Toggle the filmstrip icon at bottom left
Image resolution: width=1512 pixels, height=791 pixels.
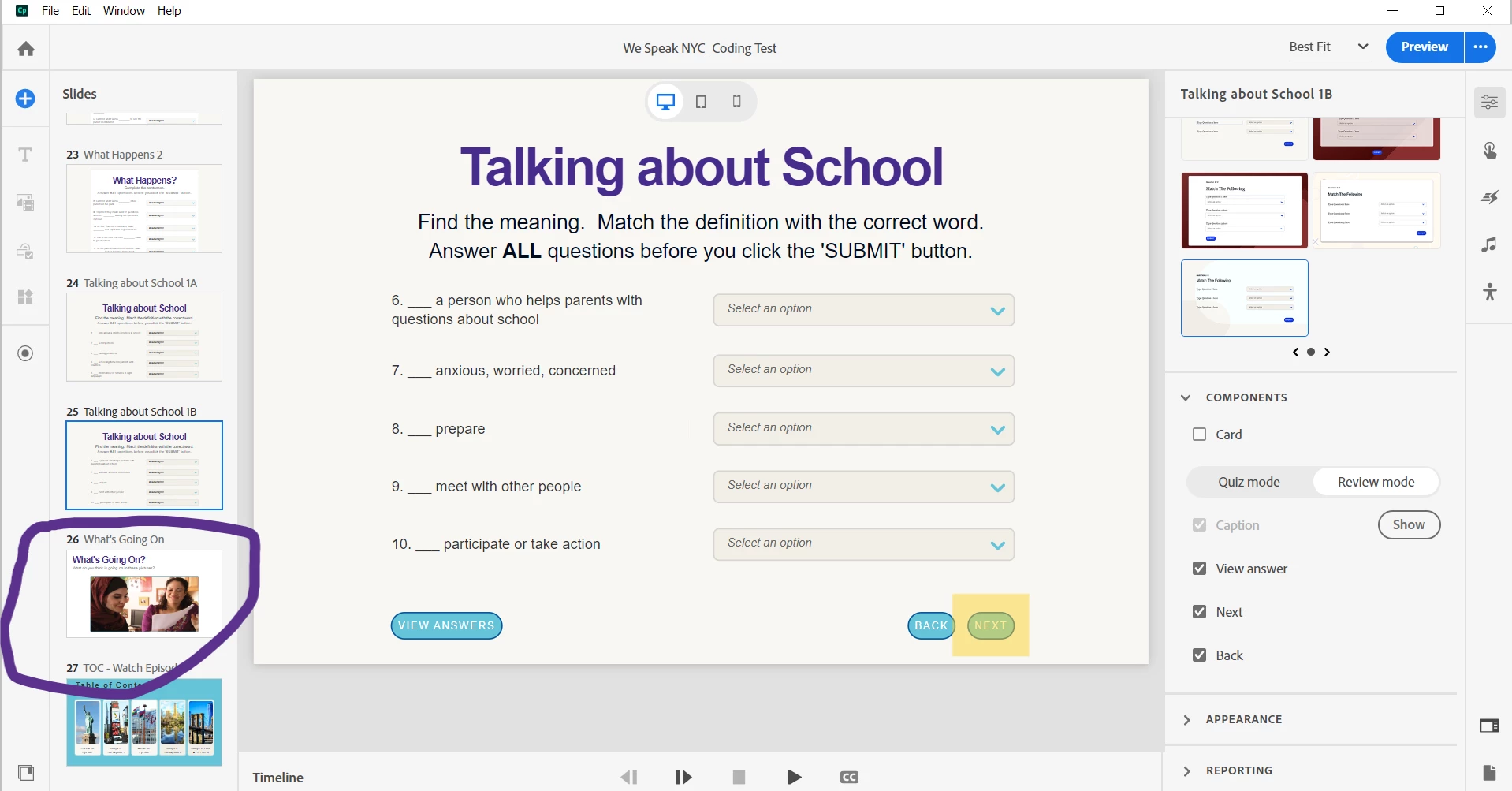[x=26, y=772]
